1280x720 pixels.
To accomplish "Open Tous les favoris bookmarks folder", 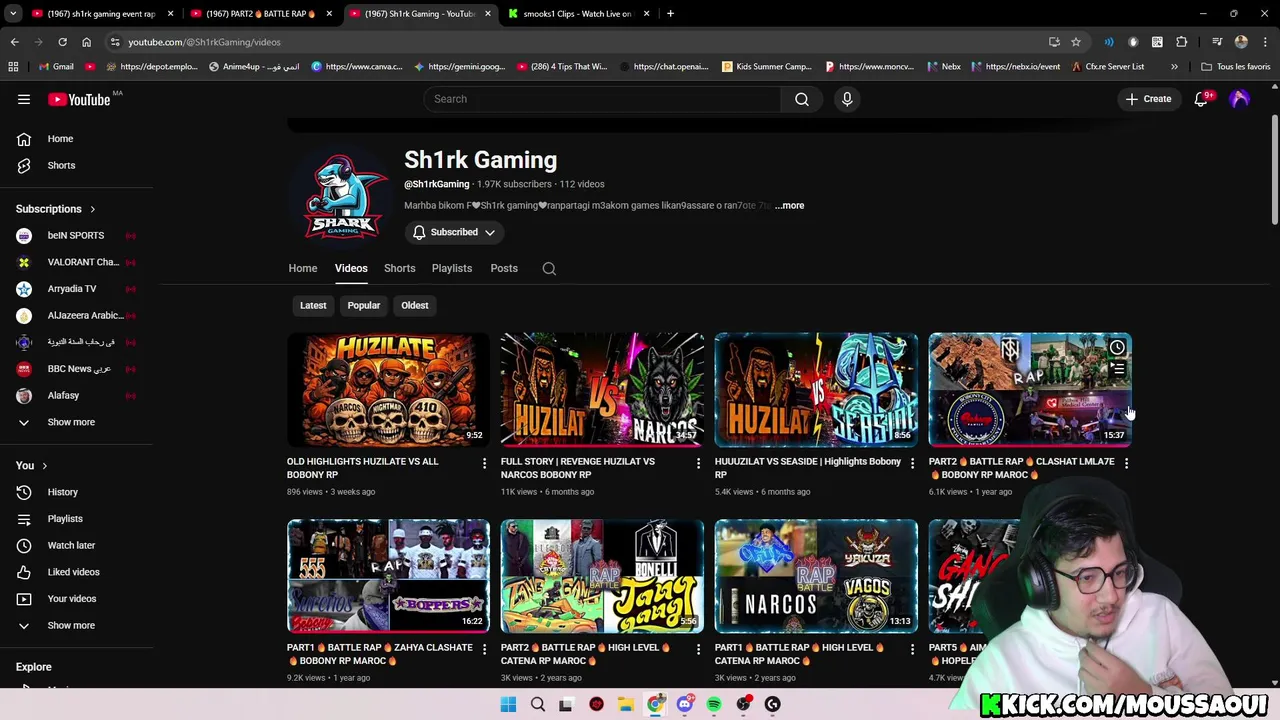I will pyautogui.click(x=1236, y=67).
